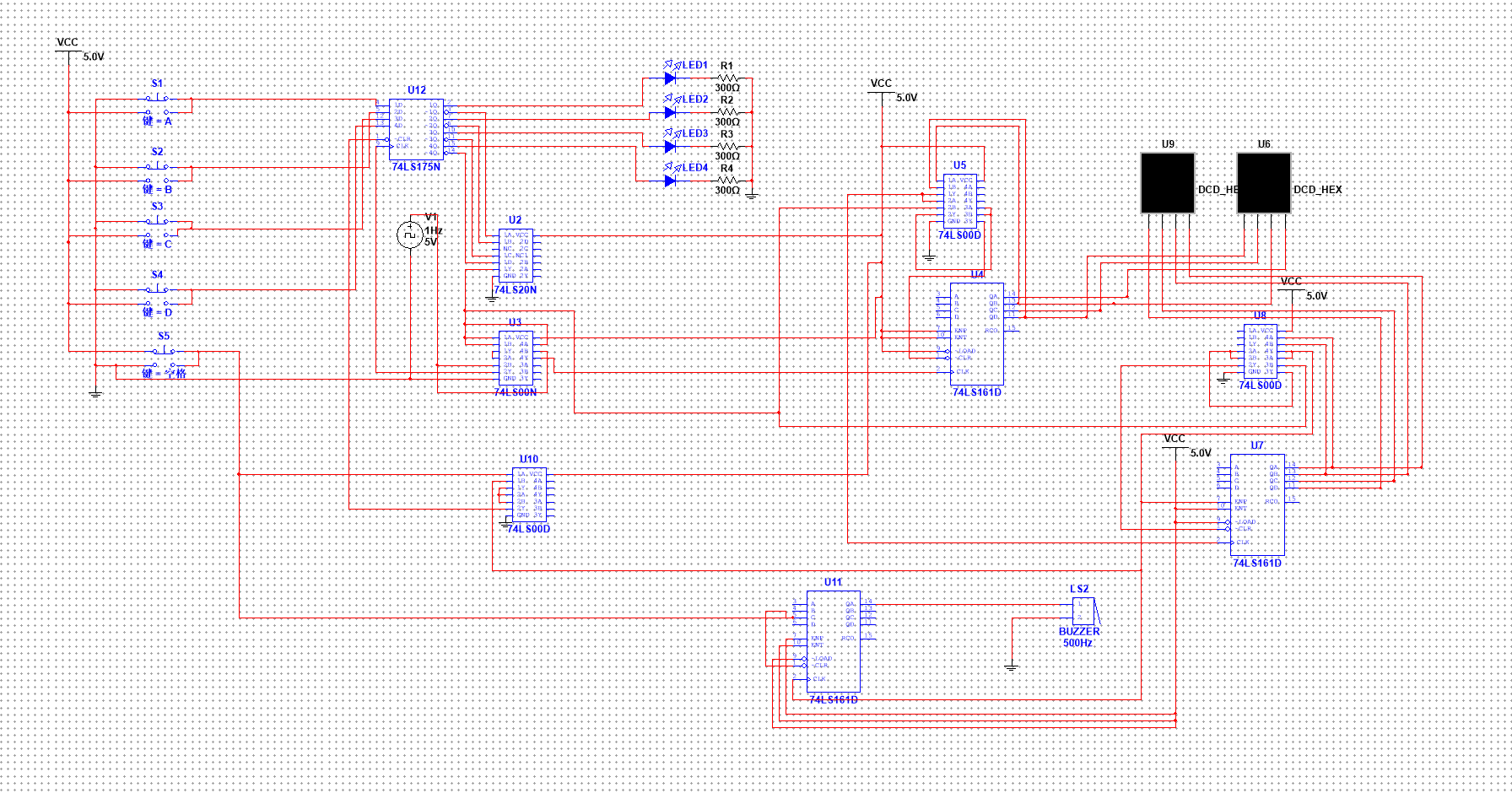Click the 74LS00N part label
Image resolution: width=1512 pixels, height=793 pixels.
click(x=516, y=392)
